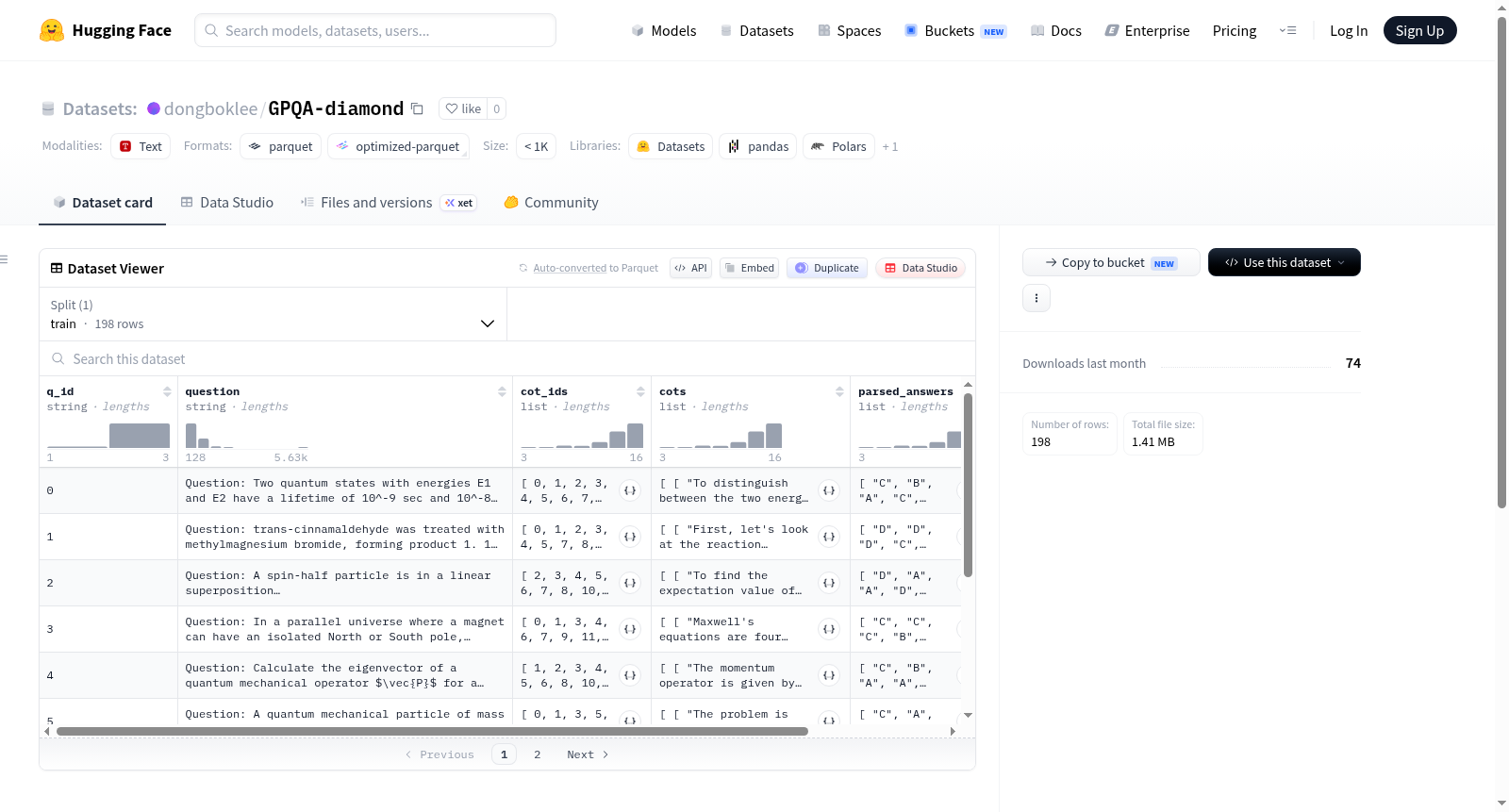The image size is (1509, 812).
Task: Expand cots JSON for row 2
Action: pyautogui.click(x=829, y=583)
